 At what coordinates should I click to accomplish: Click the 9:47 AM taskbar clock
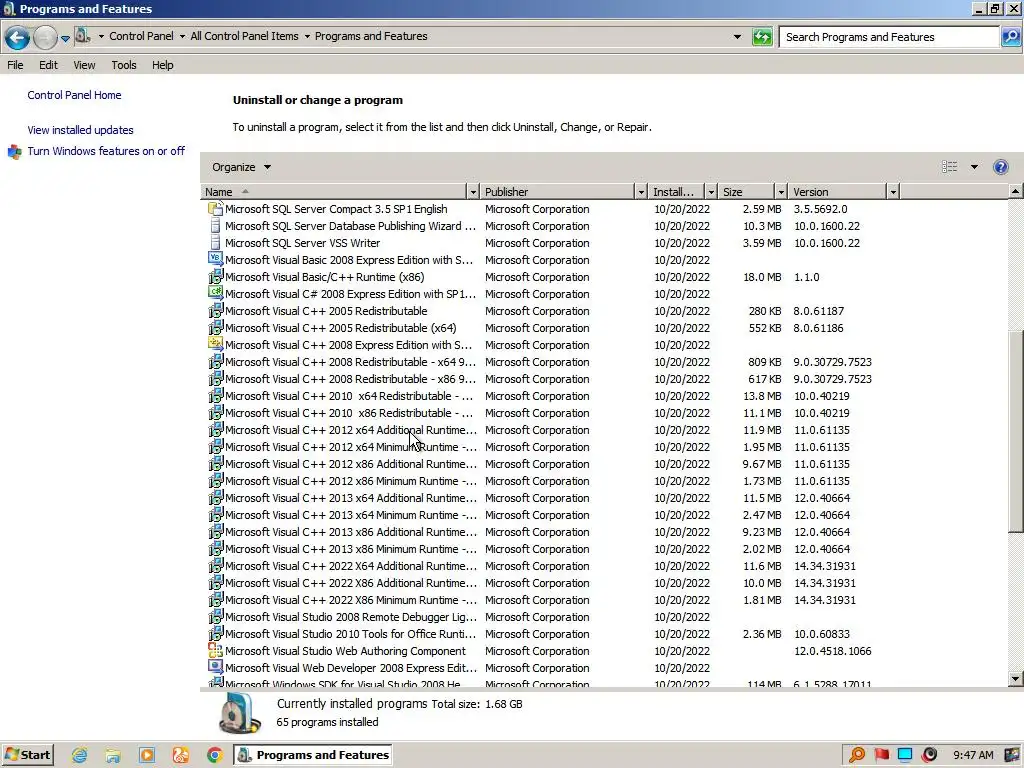click(x=973, y=755)
